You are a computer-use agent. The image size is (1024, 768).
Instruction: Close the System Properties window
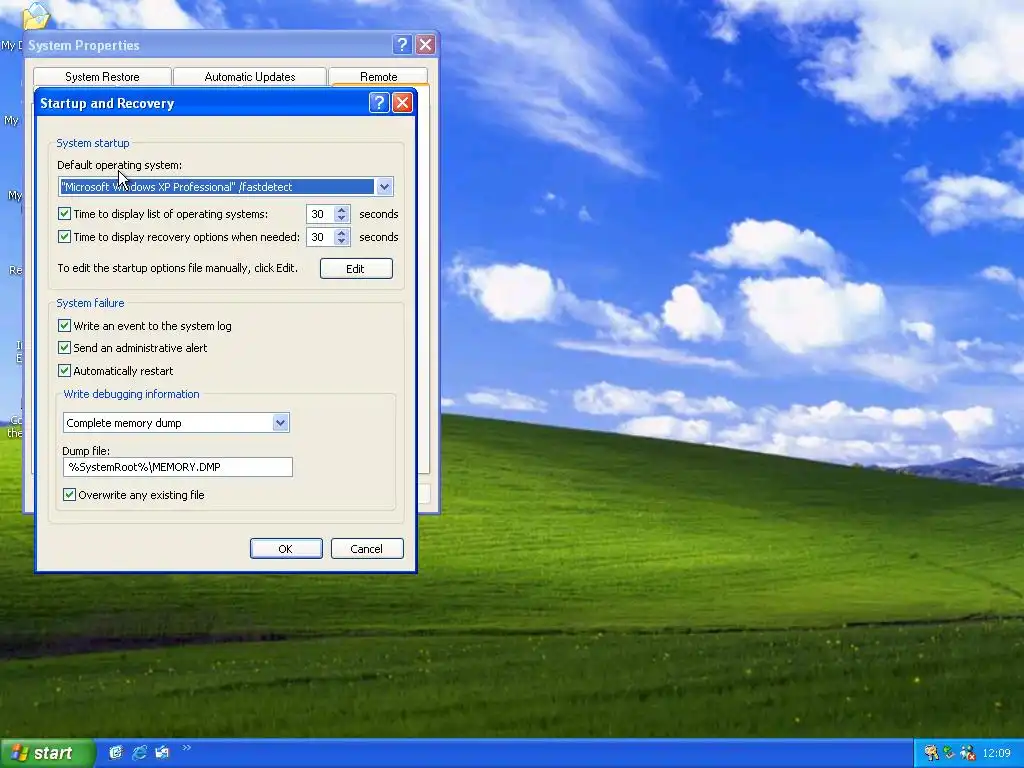pyautogui.click(x=425, y=44)
